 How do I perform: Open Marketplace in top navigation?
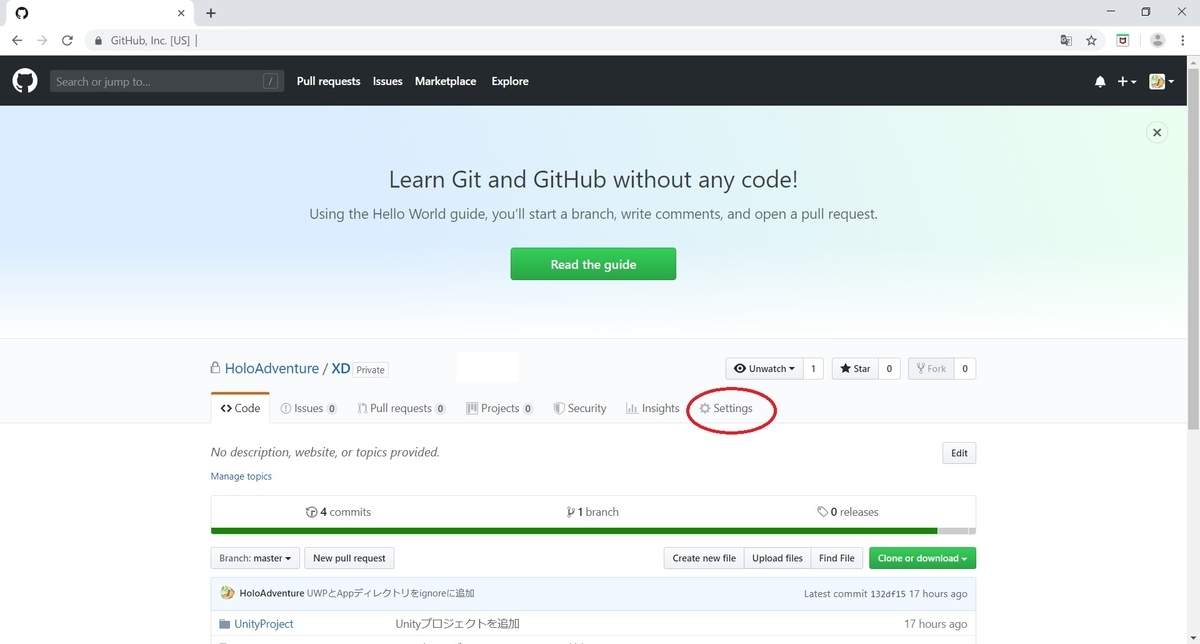point(445,82)
